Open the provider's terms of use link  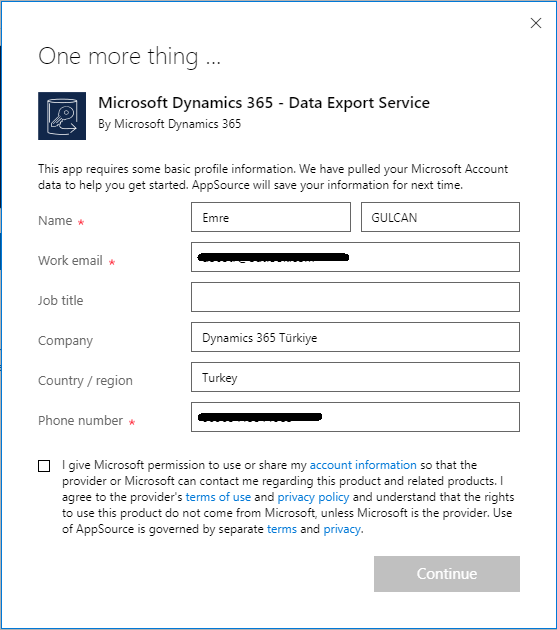pyautogui.click(x=218, y=497)
